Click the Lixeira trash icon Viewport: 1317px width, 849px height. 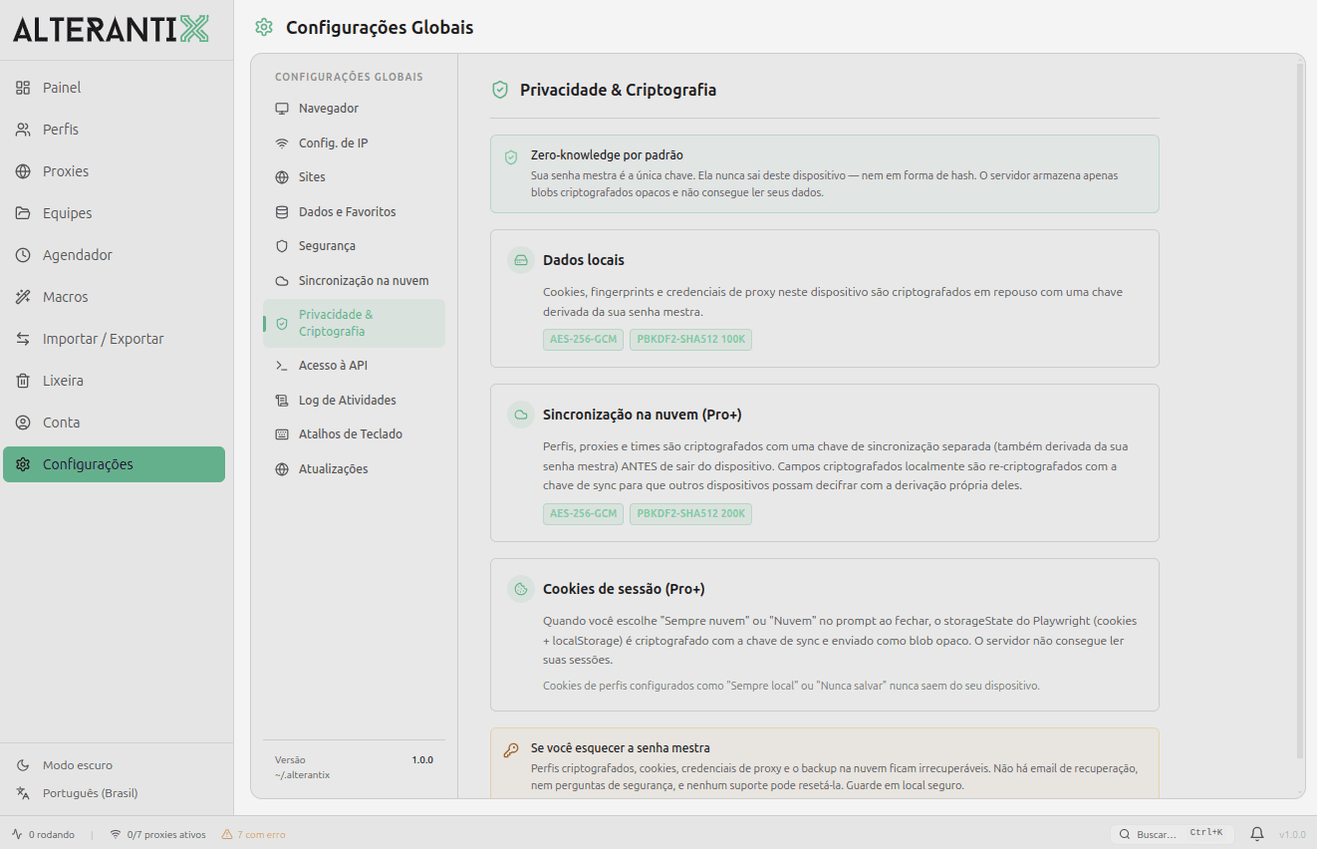pyautogui.click(x=23, y=381)
